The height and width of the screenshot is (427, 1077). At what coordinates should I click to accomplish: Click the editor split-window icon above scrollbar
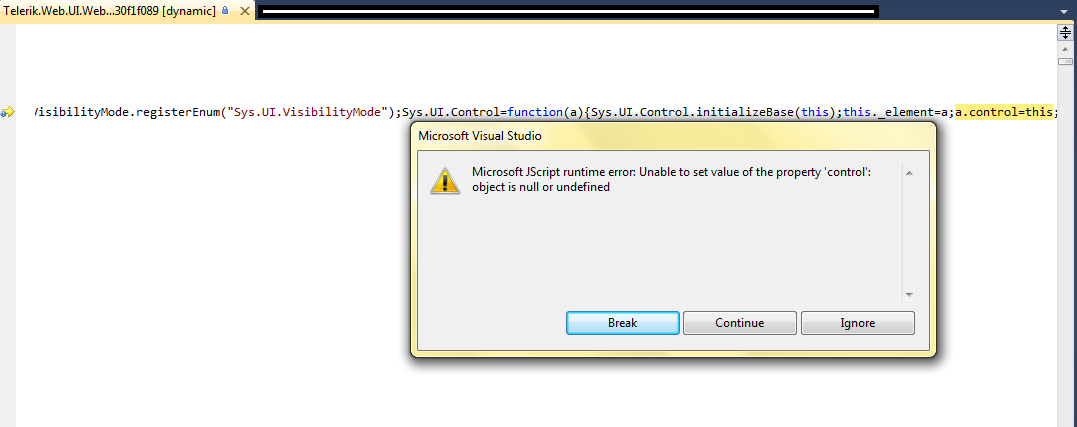point(1065,32)
